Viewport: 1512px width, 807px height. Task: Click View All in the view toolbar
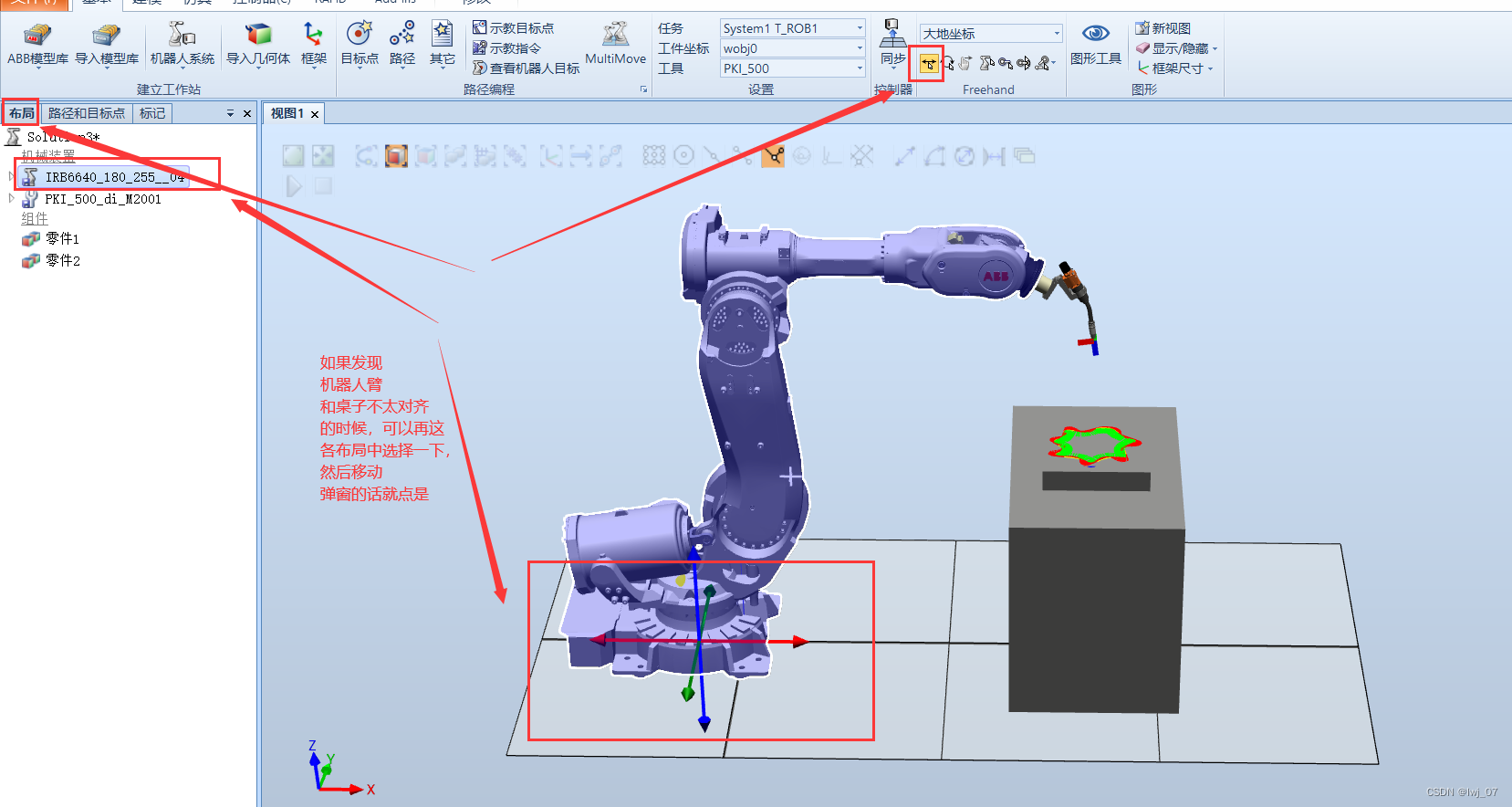pos(293,156)
